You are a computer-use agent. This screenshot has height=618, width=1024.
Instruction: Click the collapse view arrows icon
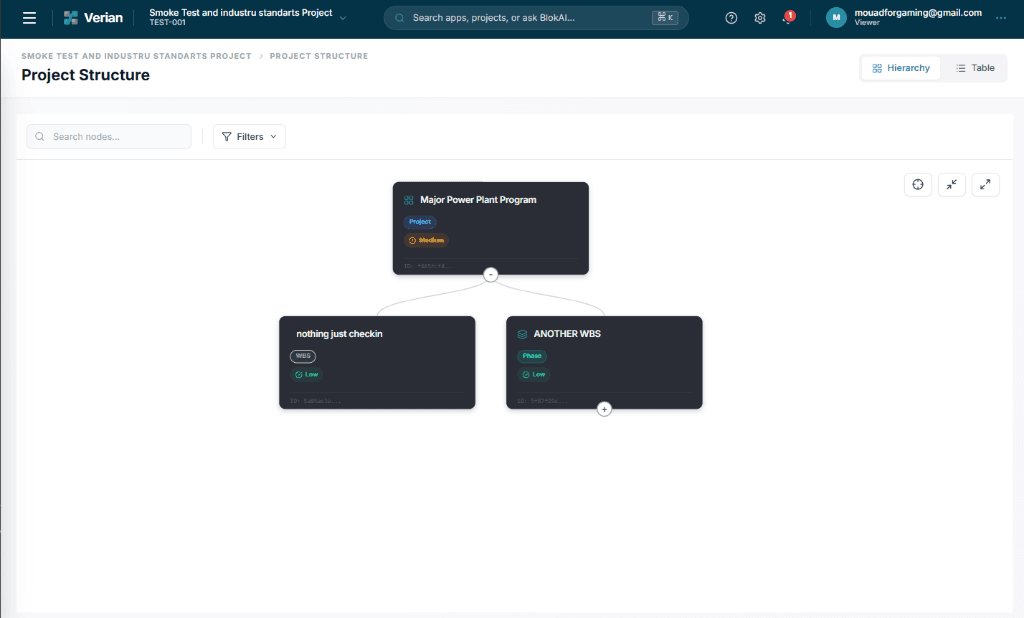pos(952,184)
